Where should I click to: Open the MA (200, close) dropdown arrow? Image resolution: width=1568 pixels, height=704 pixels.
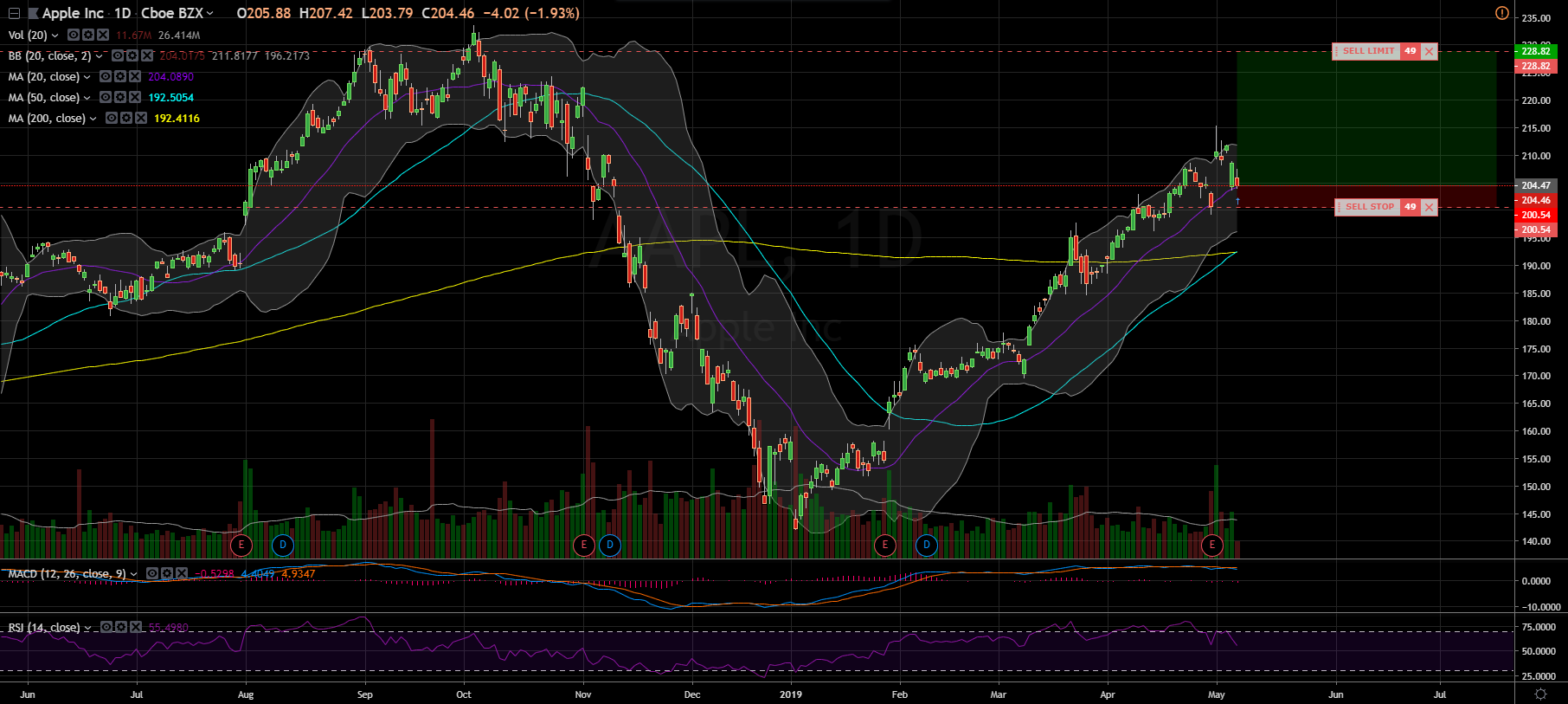tap(93, 119)
